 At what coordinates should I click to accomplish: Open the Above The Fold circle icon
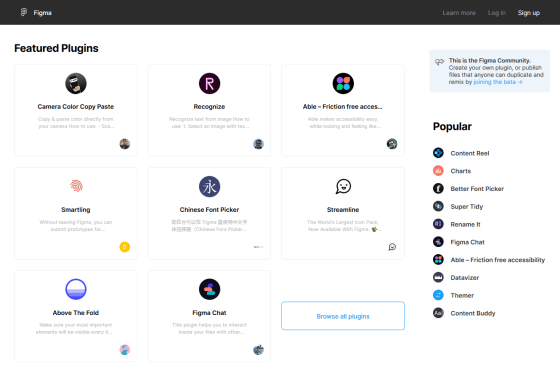[x=76, y=289]
